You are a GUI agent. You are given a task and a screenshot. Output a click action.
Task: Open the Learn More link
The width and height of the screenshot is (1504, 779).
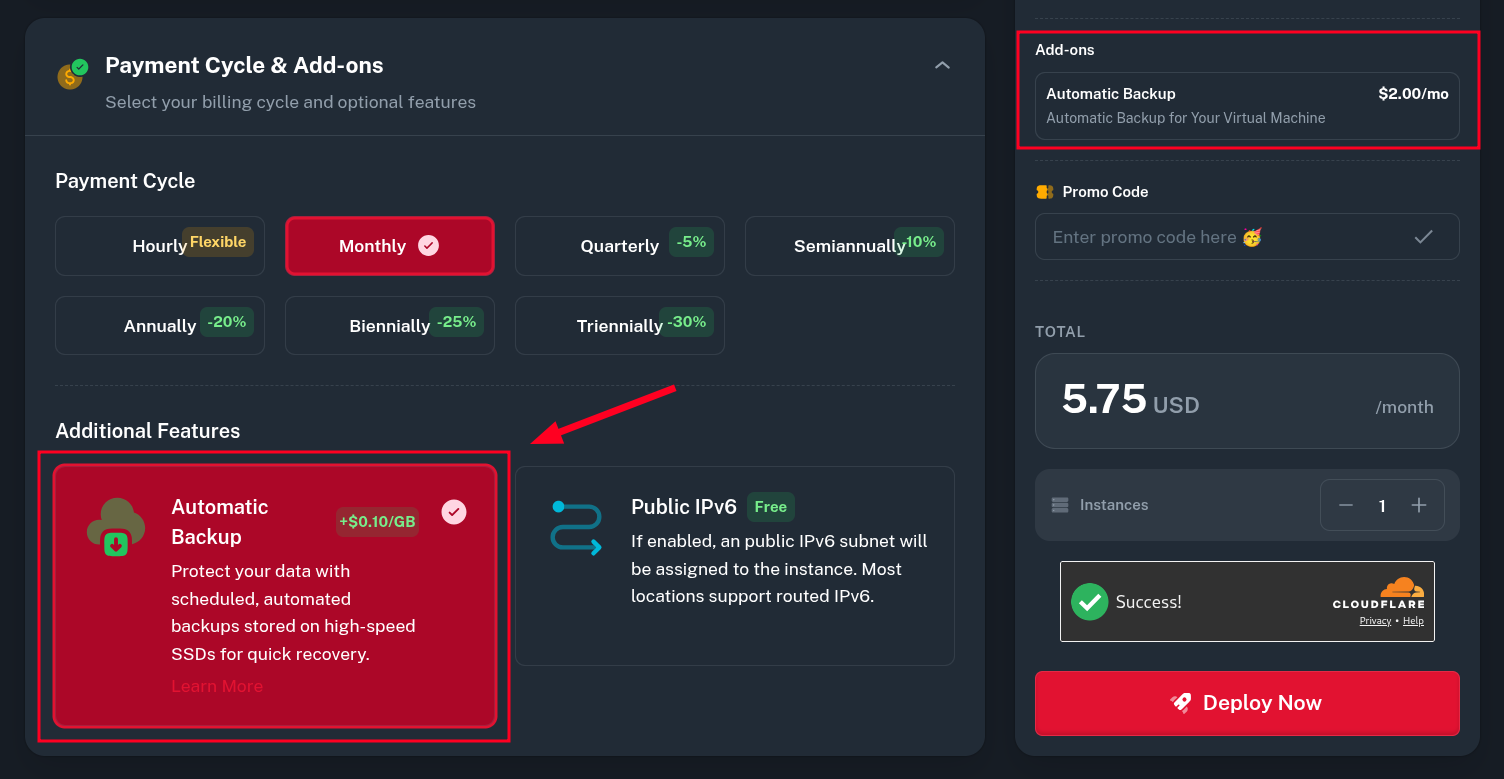point(217,686)
